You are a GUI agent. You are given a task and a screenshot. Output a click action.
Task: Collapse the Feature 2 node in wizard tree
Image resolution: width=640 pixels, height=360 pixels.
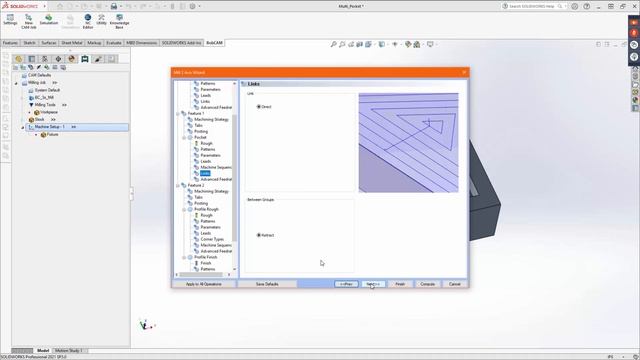(x=178, y=185)
